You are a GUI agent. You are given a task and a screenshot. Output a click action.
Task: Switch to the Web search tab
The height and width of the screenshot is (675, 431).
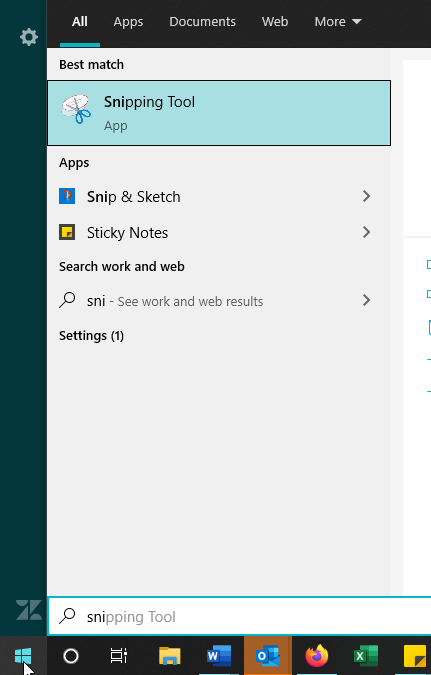coord(275,22)
